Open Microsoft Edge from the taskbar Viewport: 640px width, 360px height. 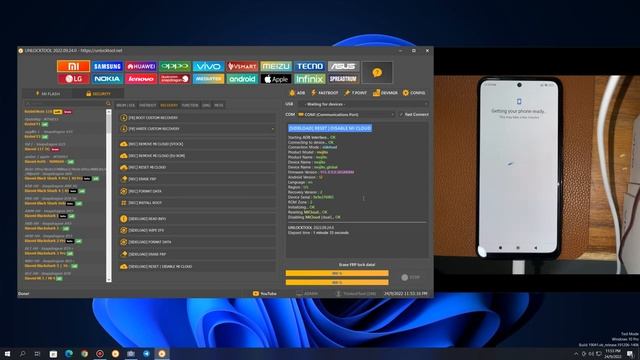(x=69, y=353)
